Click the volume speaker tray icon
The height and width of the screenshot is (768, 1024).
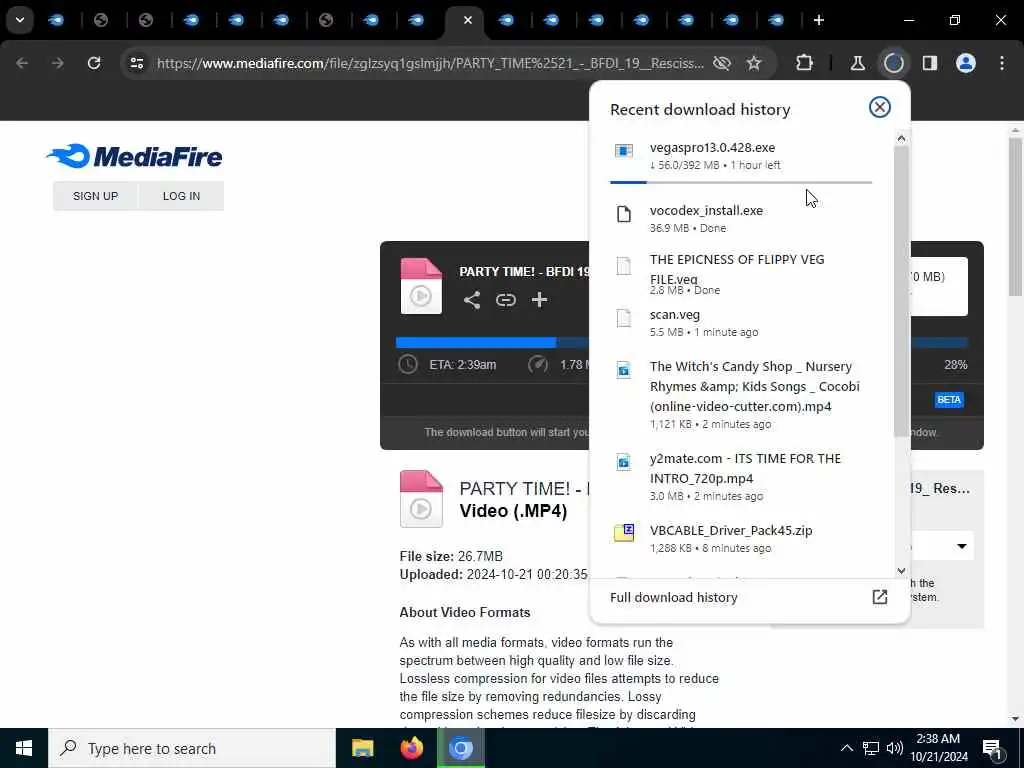895,748
